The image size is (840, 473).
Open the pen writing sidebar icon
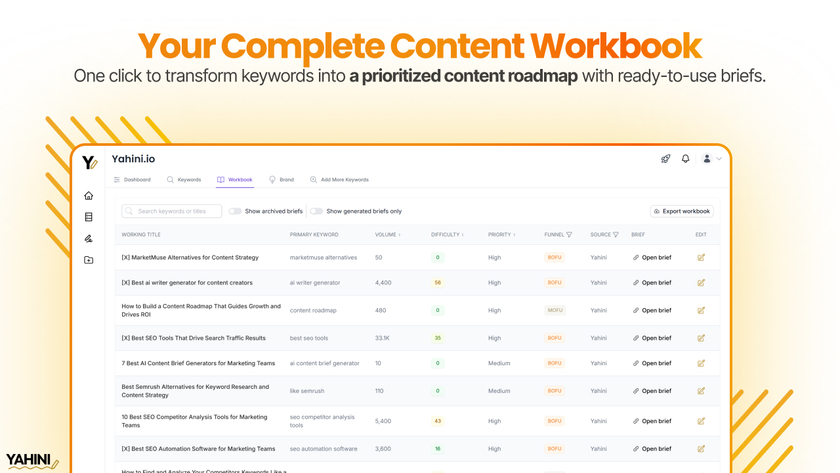tap(88, 238)
